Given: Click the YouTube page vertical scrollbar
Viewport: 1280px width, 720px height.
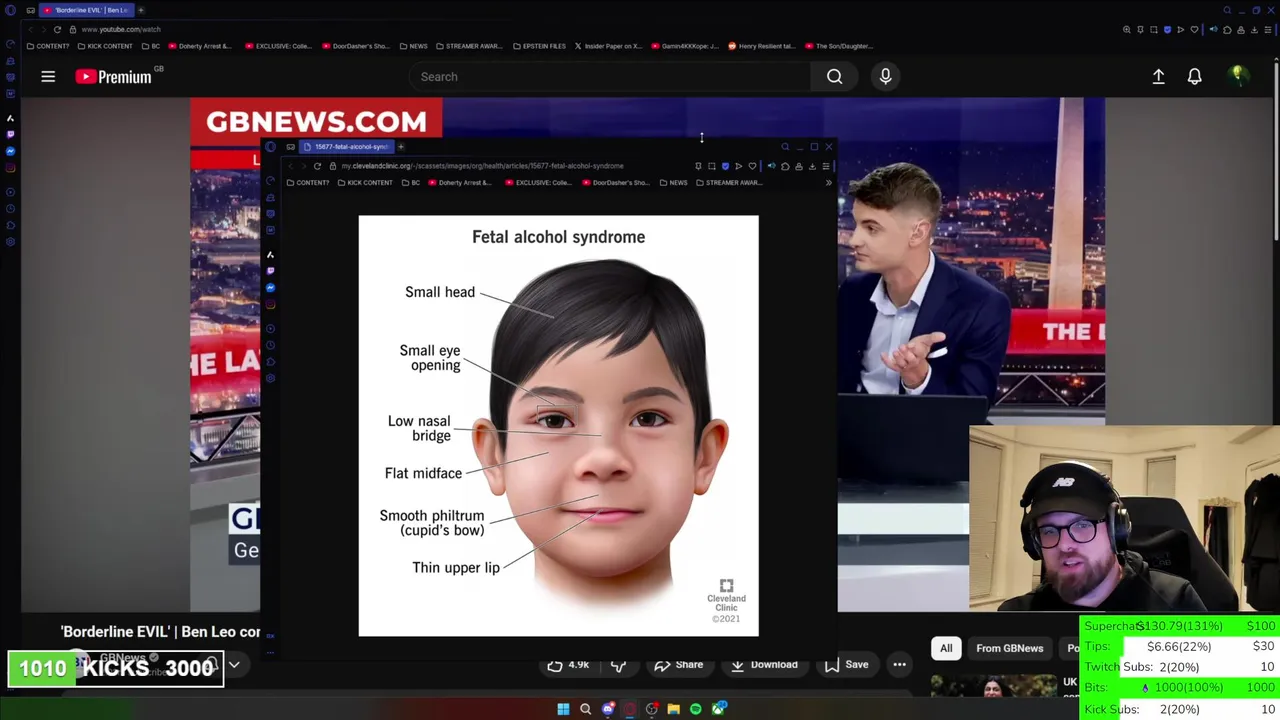Looking at the screenshot, I should [1276, 150].
